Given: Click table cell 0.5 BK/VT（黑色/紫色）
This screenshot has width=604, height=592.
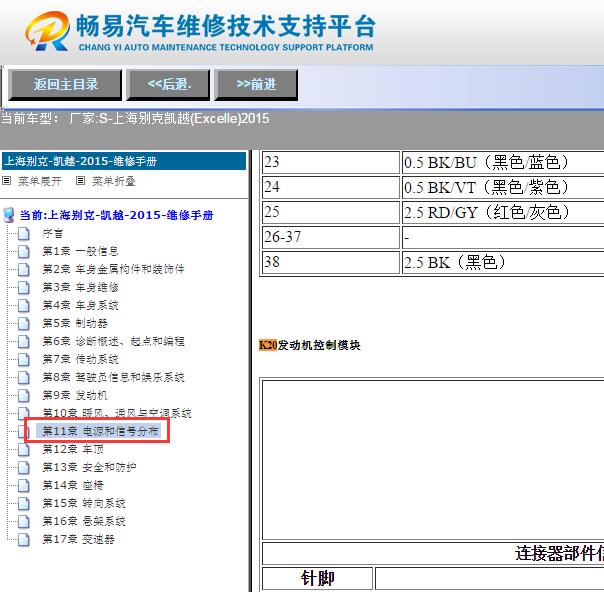Looking at the screenshot, I should 503,188.
